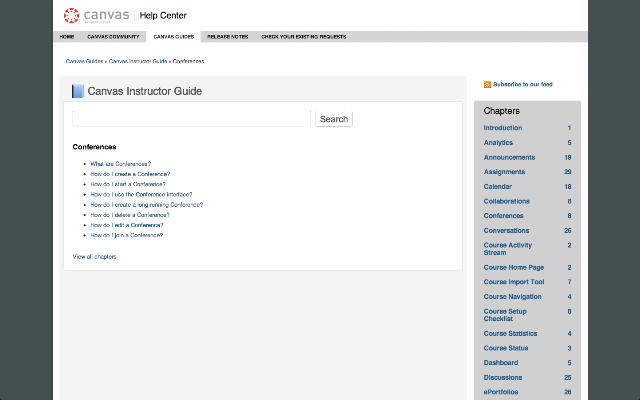Open the Course Home Page chapter
The height and width of the screenshot is (400, 640).
coord(514,267)
